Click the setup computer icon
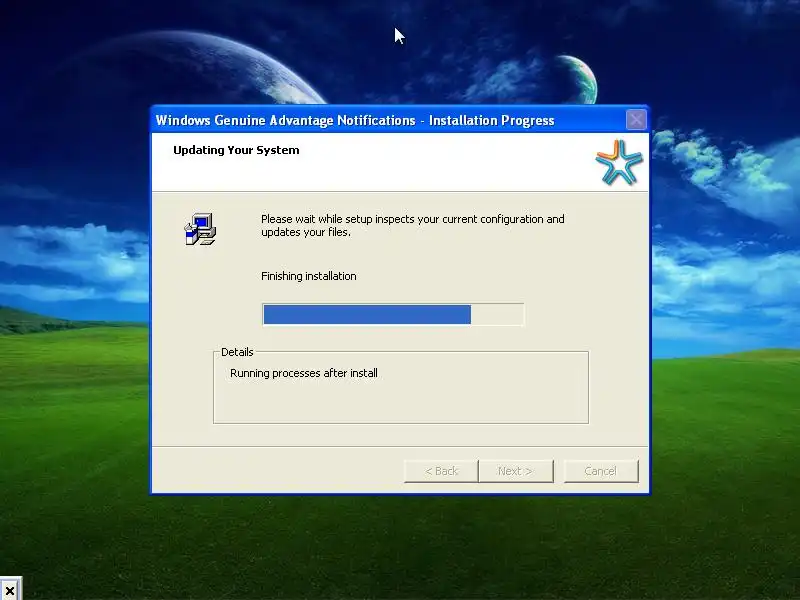This screenshot has width=800, height=600. 201,229
